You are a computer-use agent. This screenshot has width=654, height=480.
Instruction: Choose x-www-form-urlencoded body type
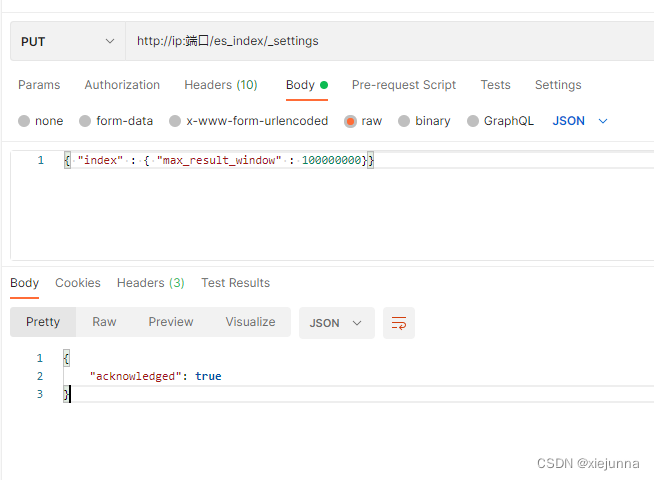175,121
